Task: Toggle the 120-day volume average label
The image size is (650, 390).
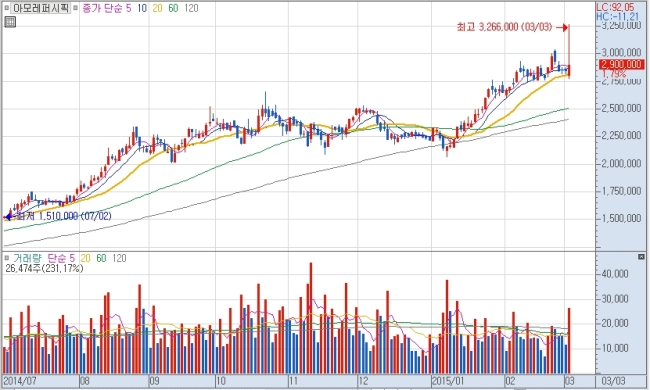Action: pos(119,258)
